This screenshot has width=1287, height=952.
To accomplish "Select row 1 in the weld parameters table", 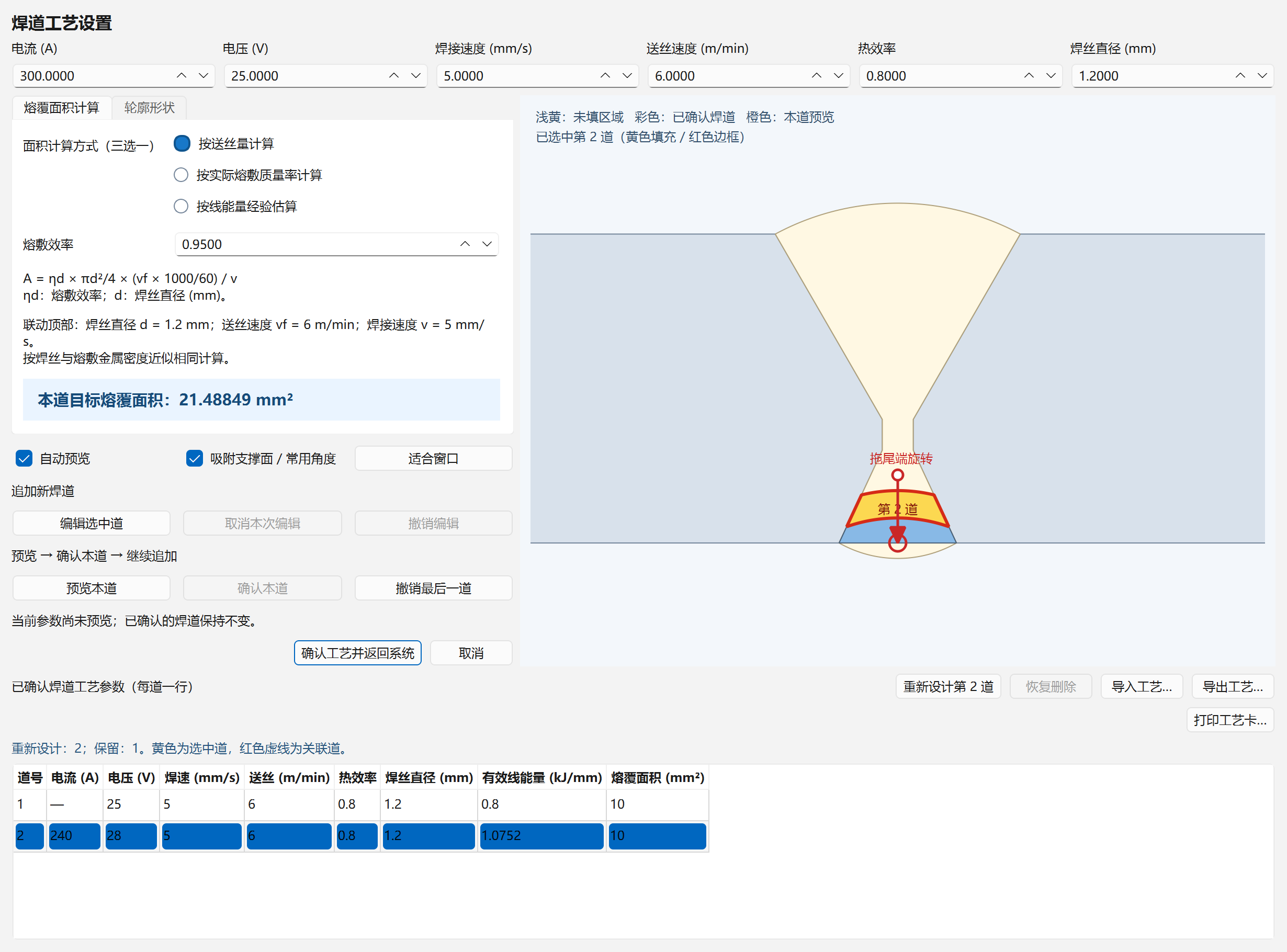I will tap(361, 804).
